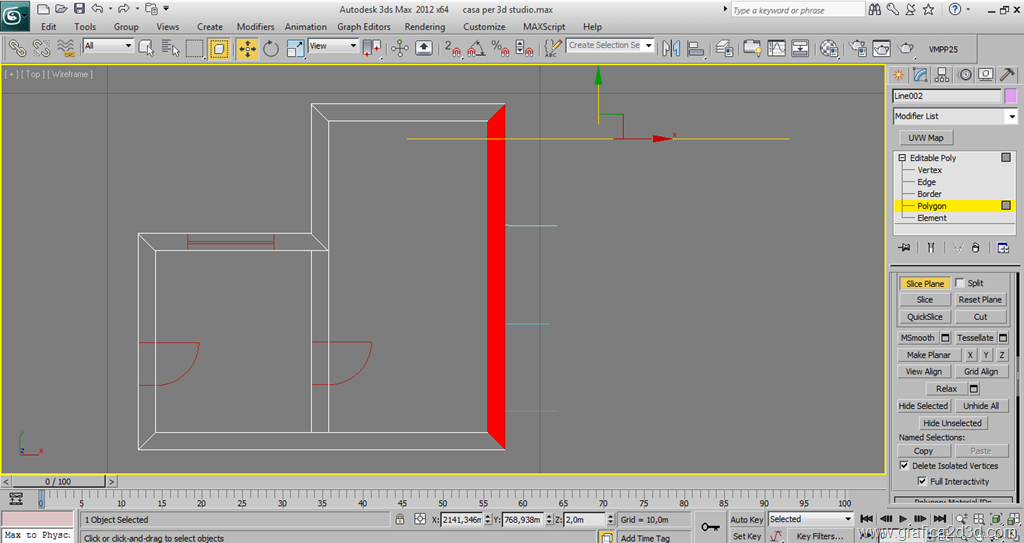
Task: Open the View reference coordinate dropdown
Action: tap(333, 46)
